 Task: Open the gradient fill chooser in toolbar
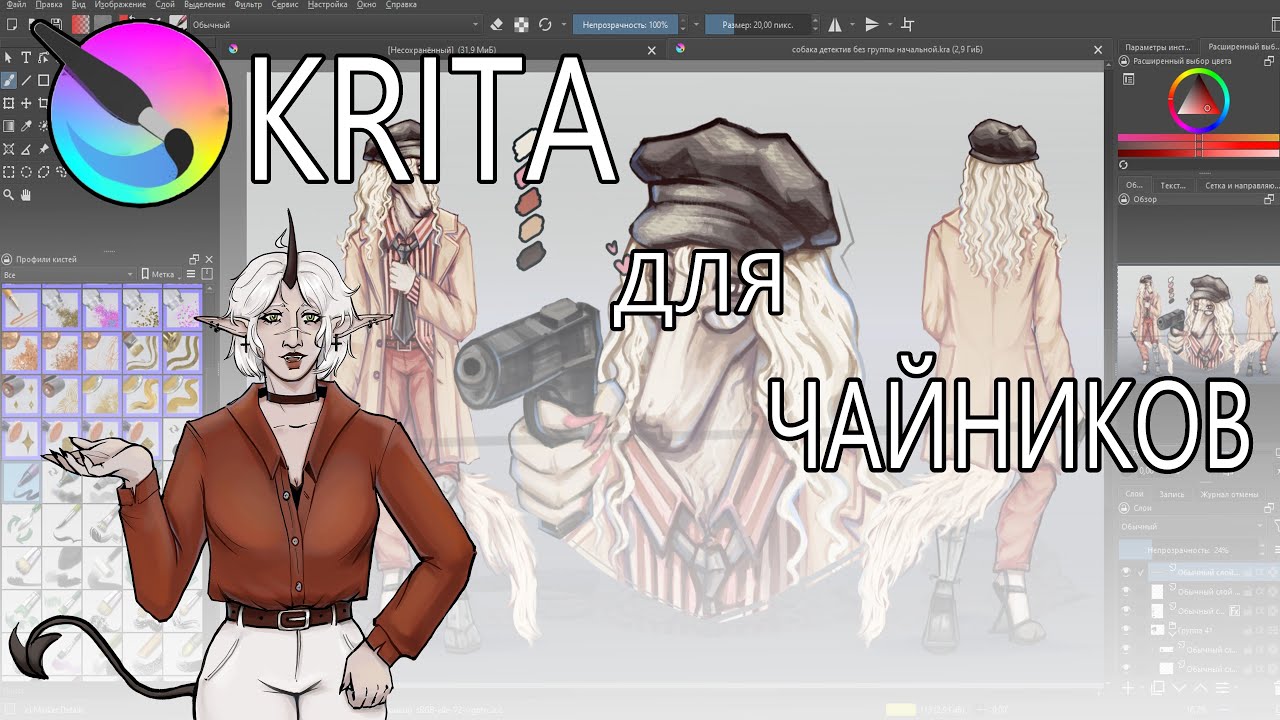(x=80, y=24)
